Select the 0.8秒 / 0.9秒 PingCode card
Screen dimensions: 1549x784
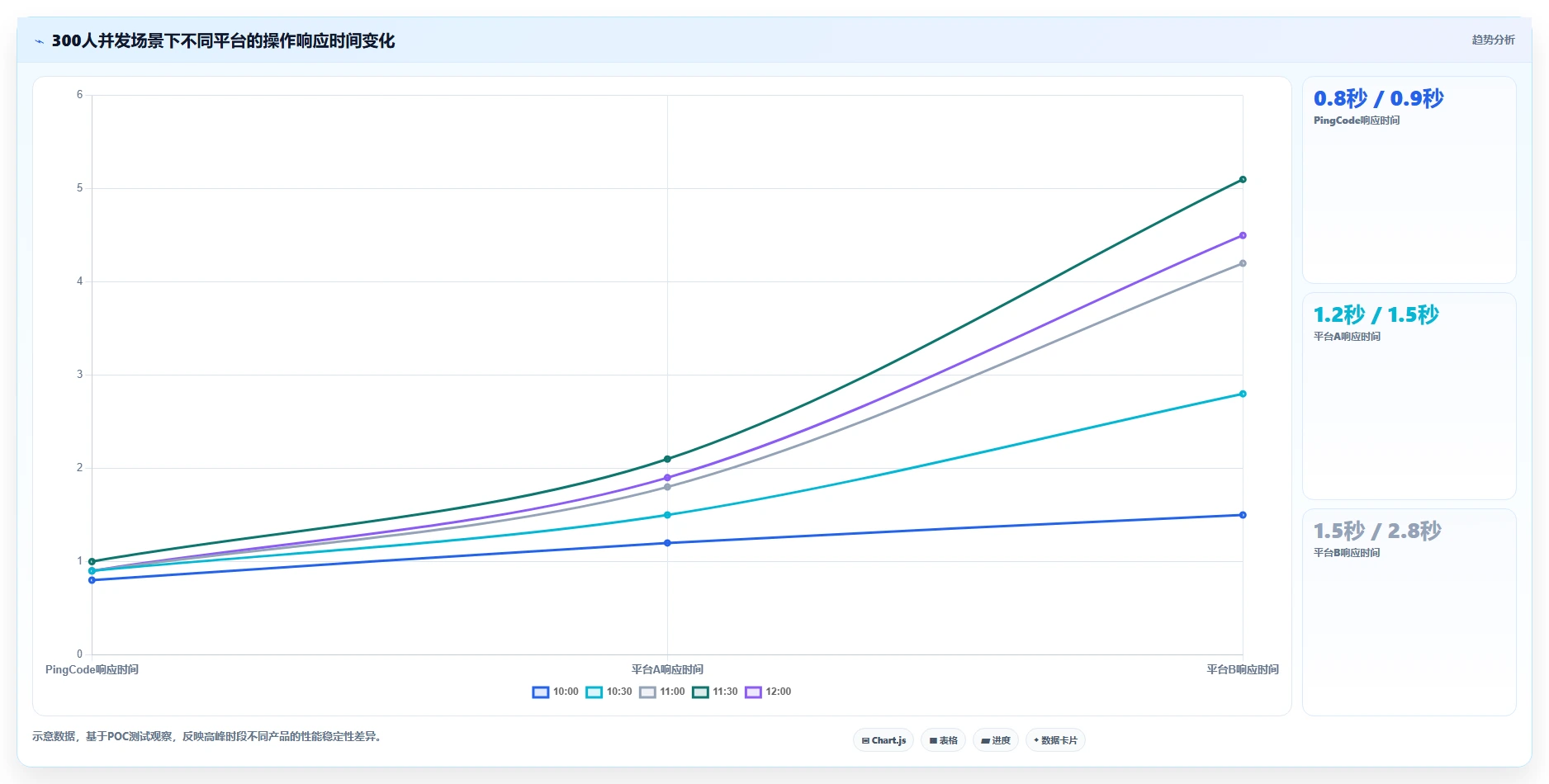coord(1409,180)
